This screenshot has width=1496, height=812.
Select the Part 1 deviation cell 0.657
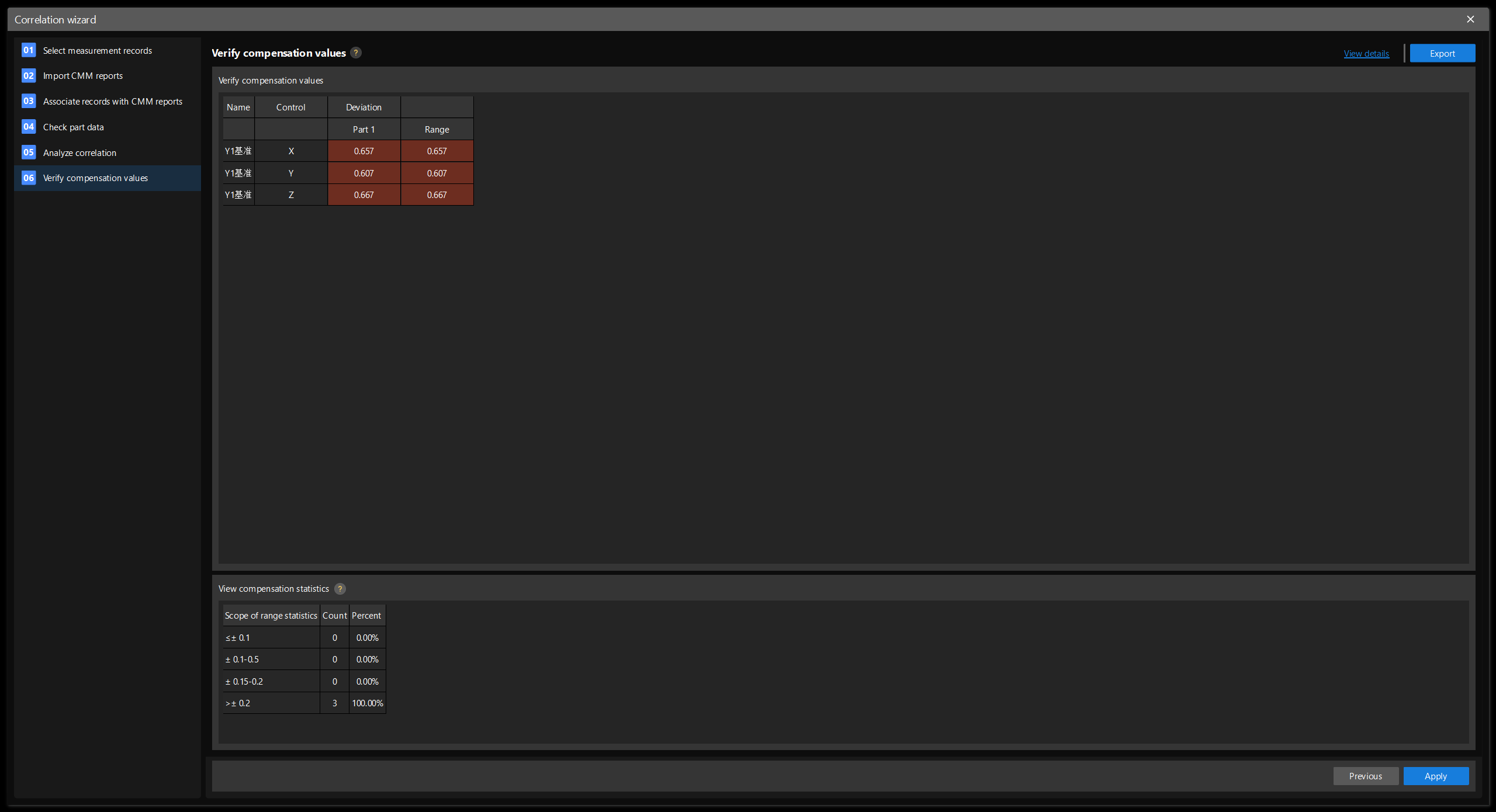pyautogui.click(x=363, y=151)
